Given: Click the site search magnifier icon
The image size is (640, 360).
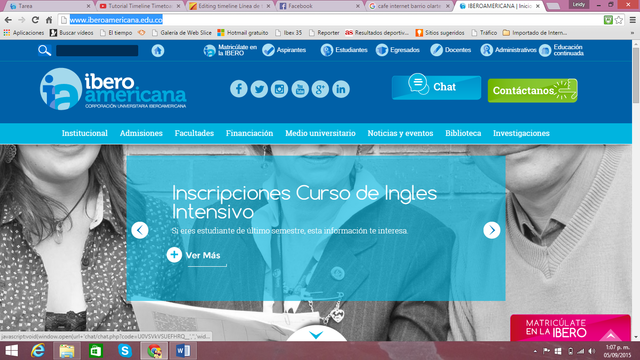Looking at the screenshot, I should tap(44, 51).
